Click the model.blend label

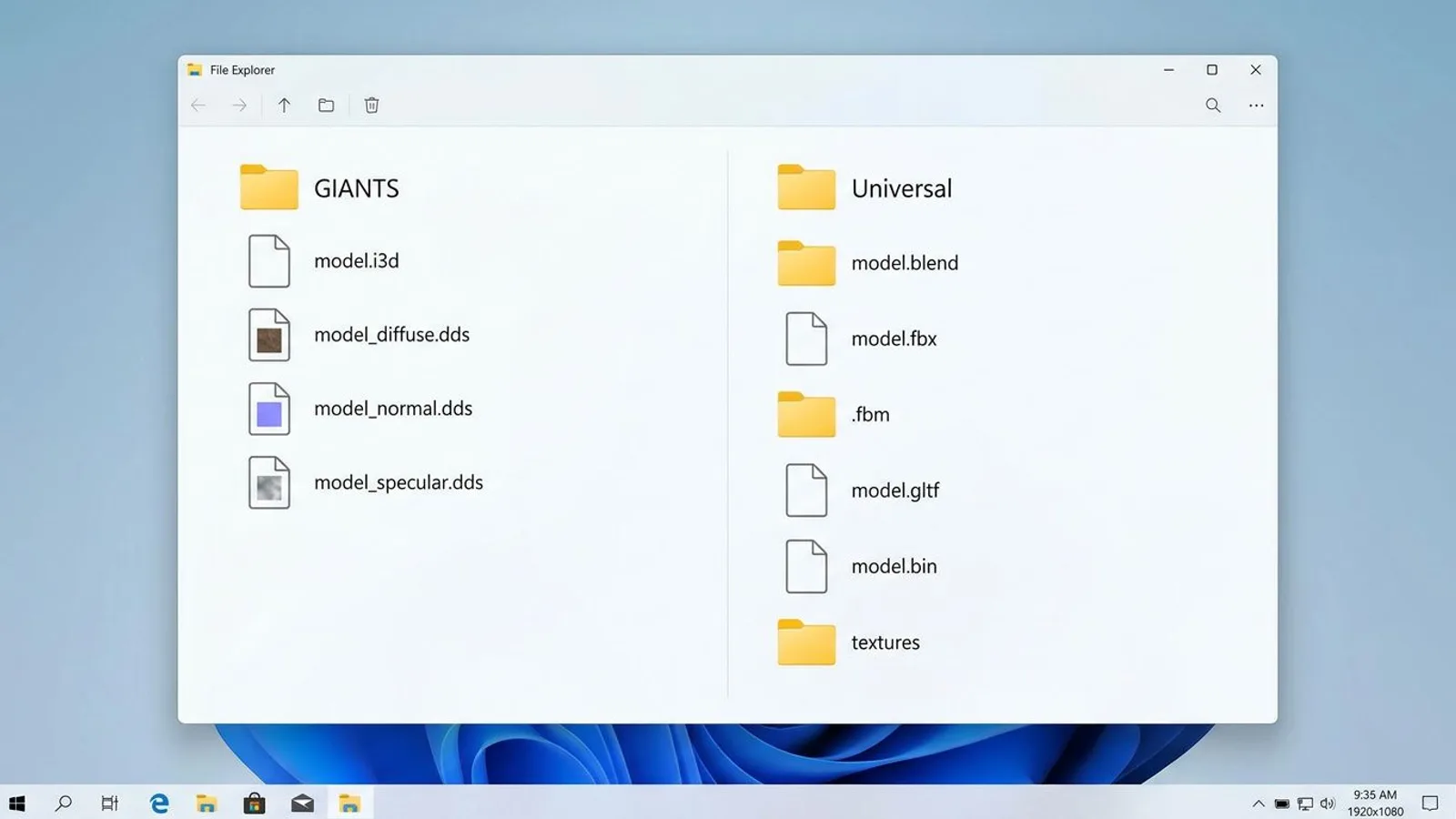(905, 263)
